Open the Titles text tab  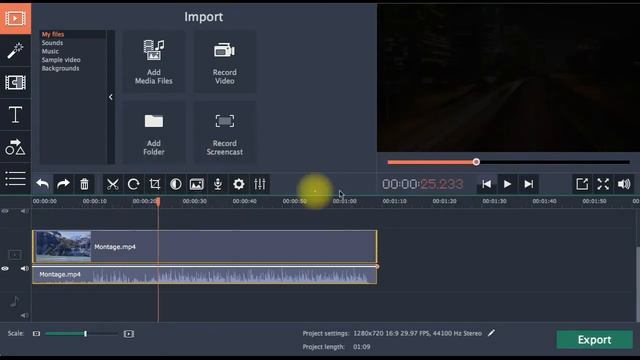(15, 115)
